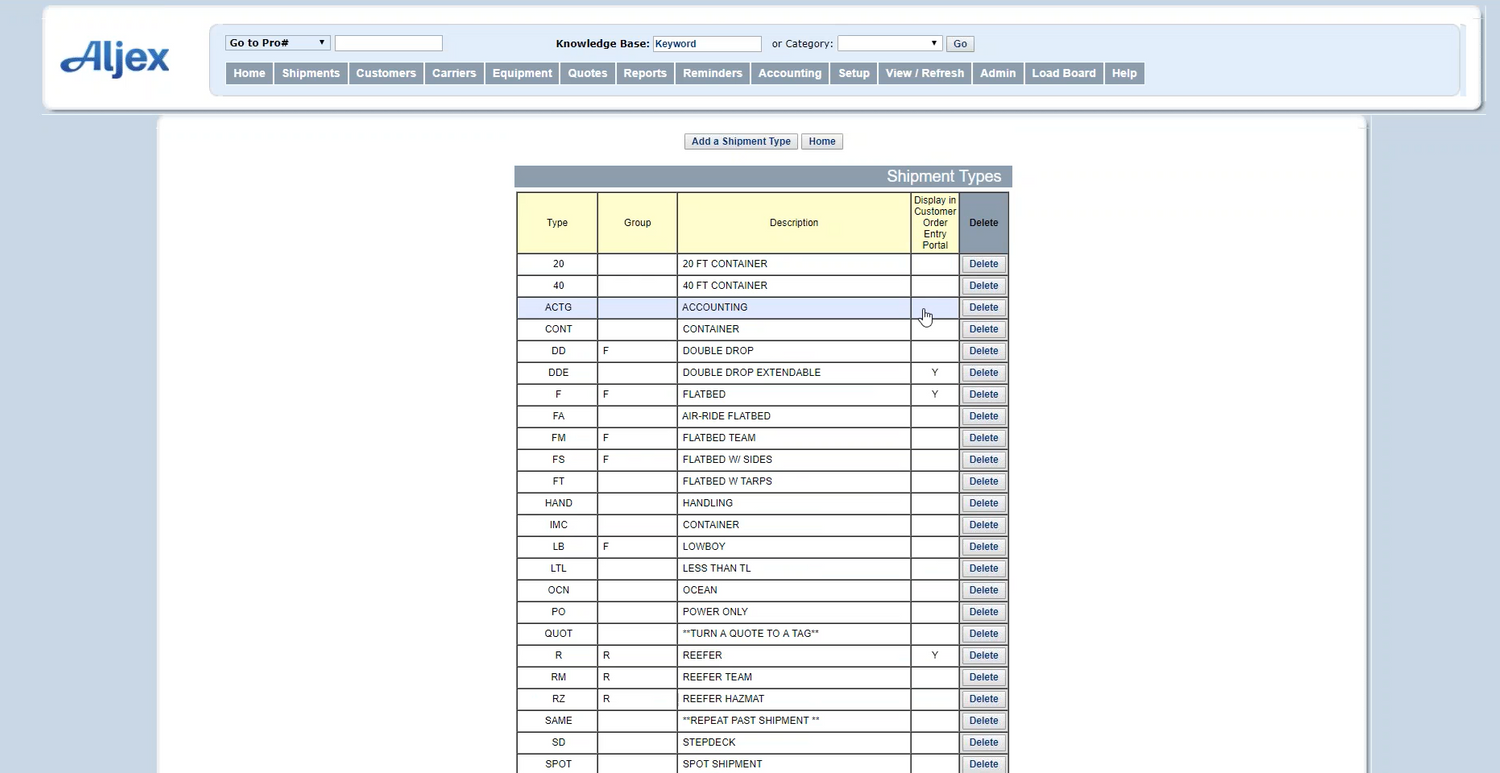Viewport: 1500px width, 773px height.
Task: Open the Accounting menu
Action: [x=789, y=73]
